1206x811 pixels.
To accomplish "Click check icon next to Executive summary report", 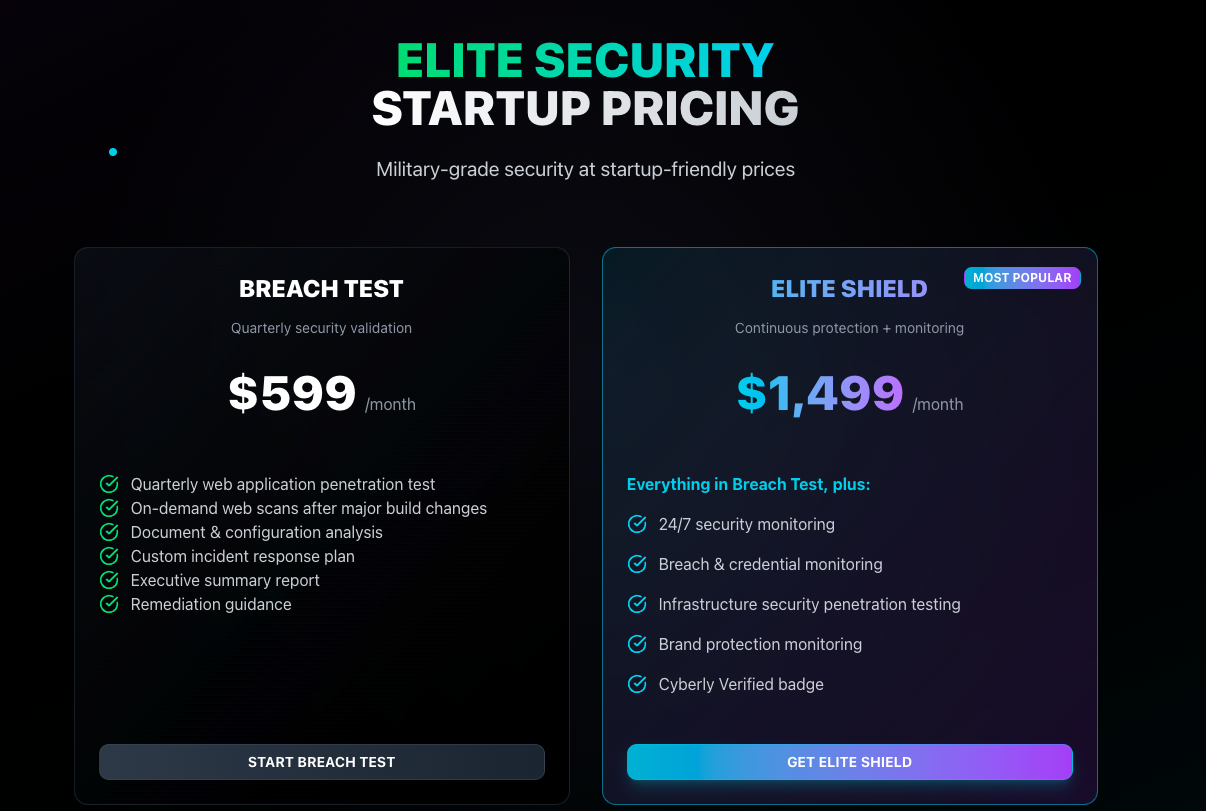I will pyautogui.click(x=110, y=580).
